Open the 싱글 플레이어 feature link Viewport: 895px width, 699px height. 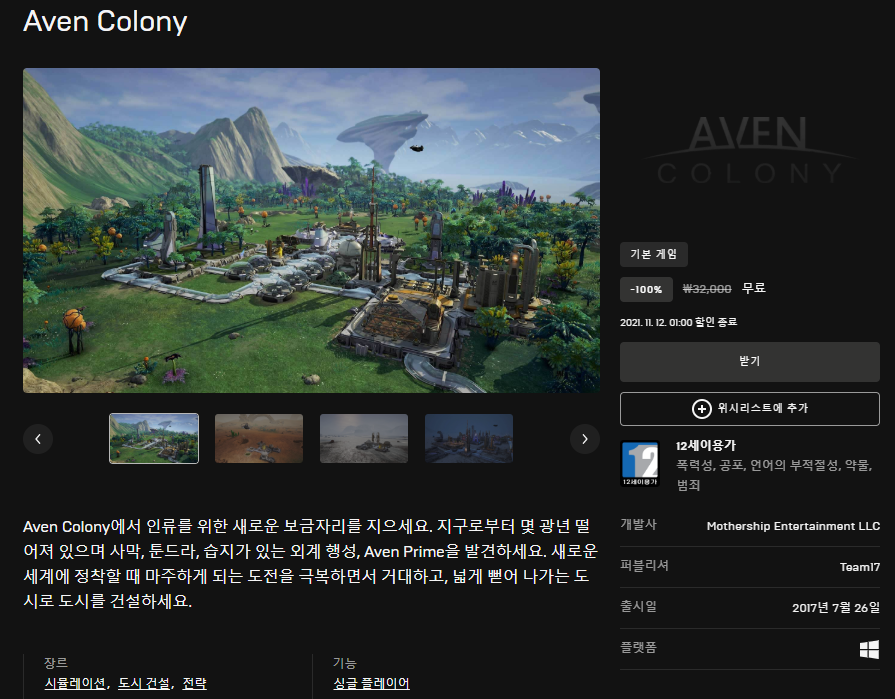point(372,683)
